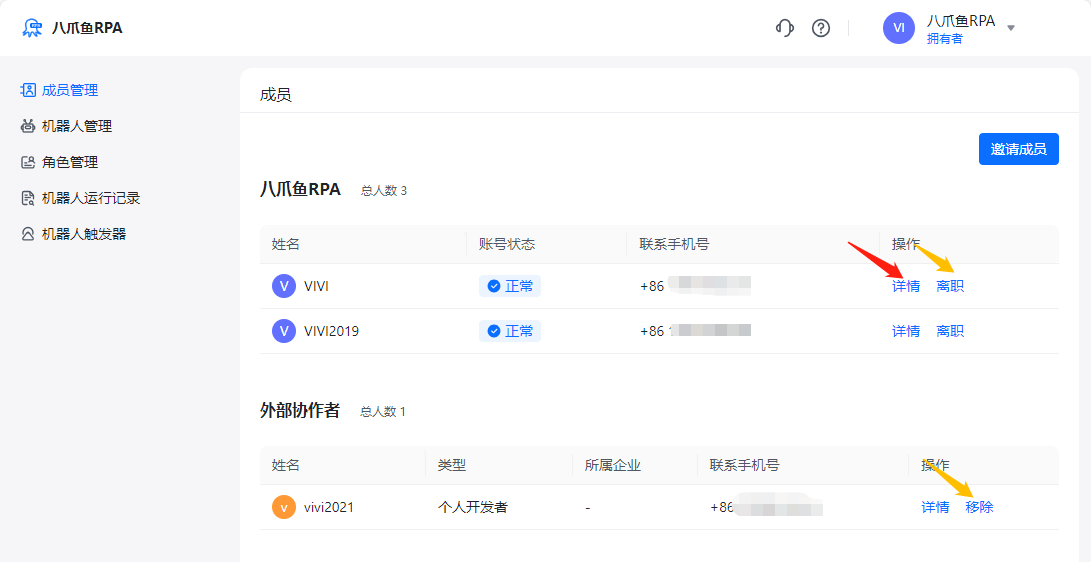This screenshot has width=1091, height=562.
Task: Click the 所属企业 column header
Action: [x=612, y=465]
